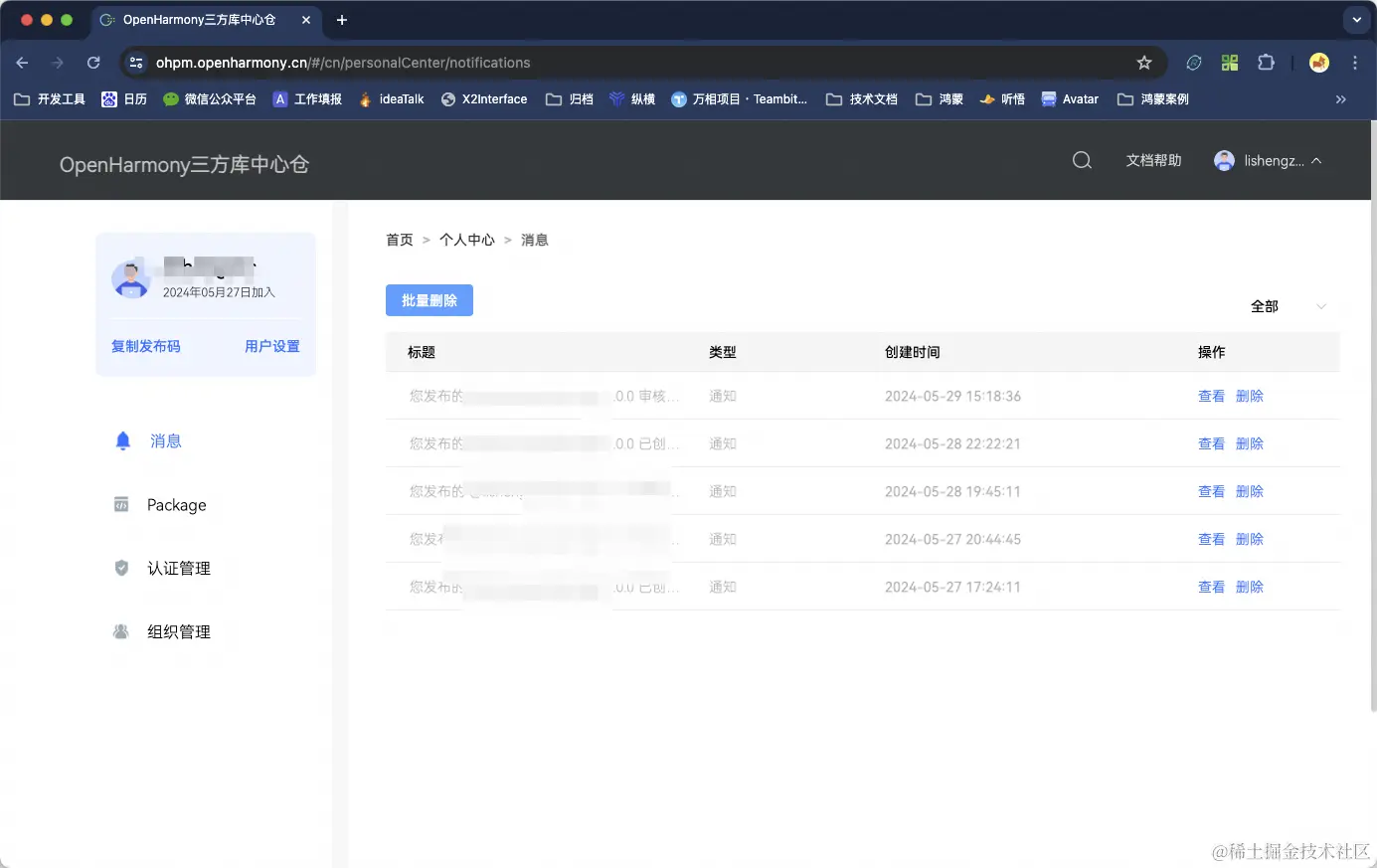Close the OpenHarmony三方库中心仓 tab
This screenshot has width=1377, height=868.
306,20
